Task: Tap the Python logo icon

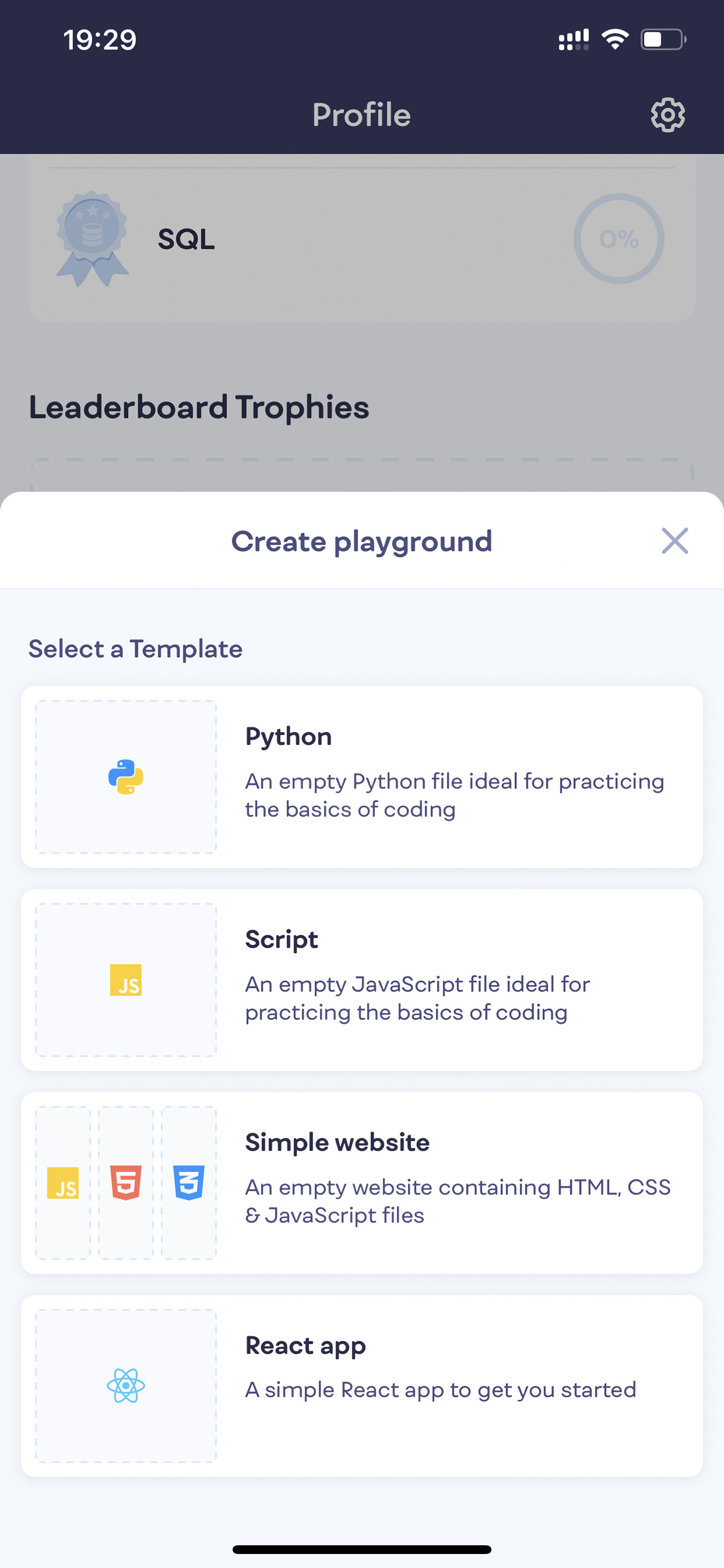Action: click(126, 776)
